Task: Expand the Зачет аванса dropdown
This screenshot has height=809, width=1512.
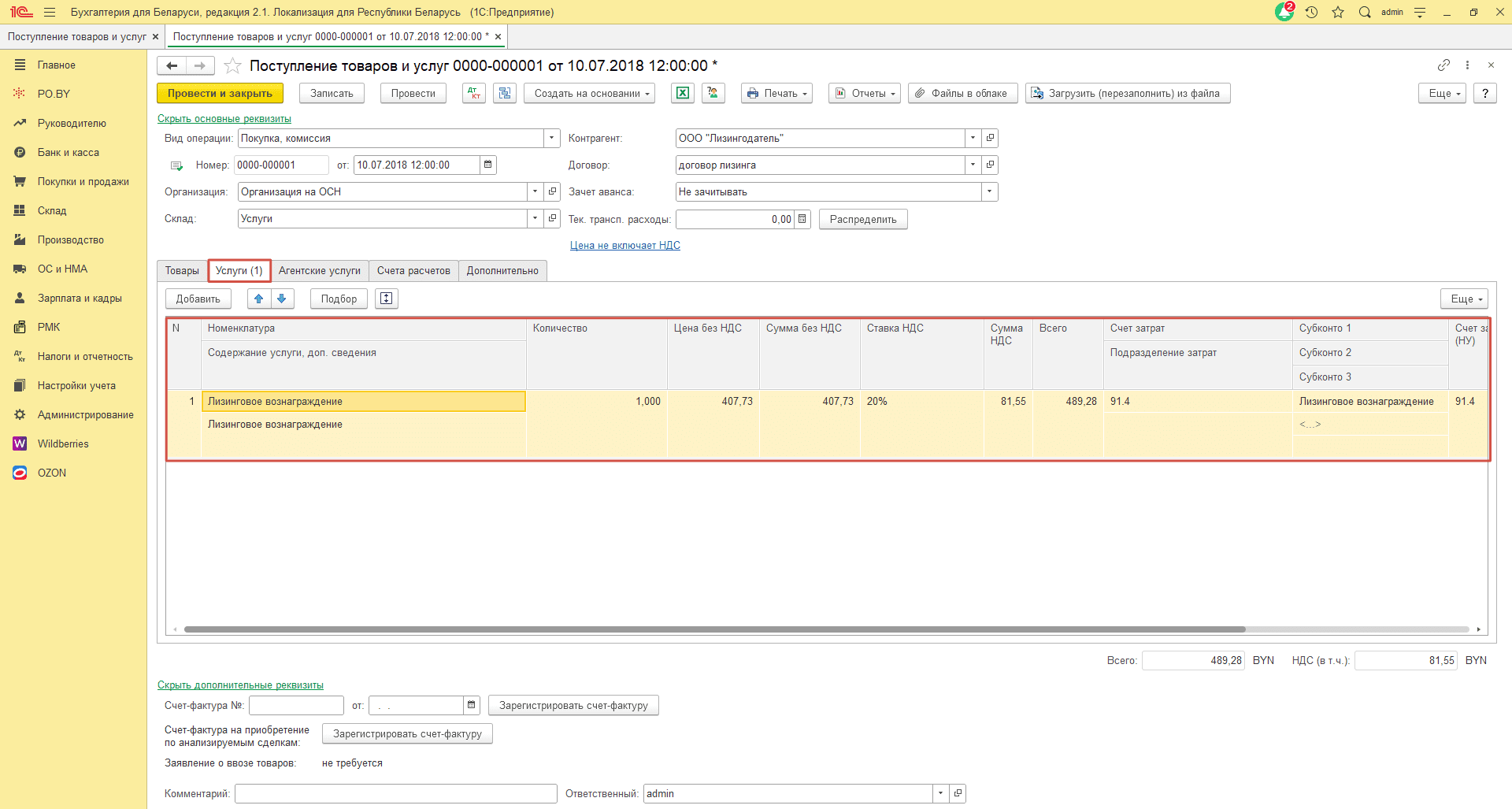Action: [x=989, y=191]
